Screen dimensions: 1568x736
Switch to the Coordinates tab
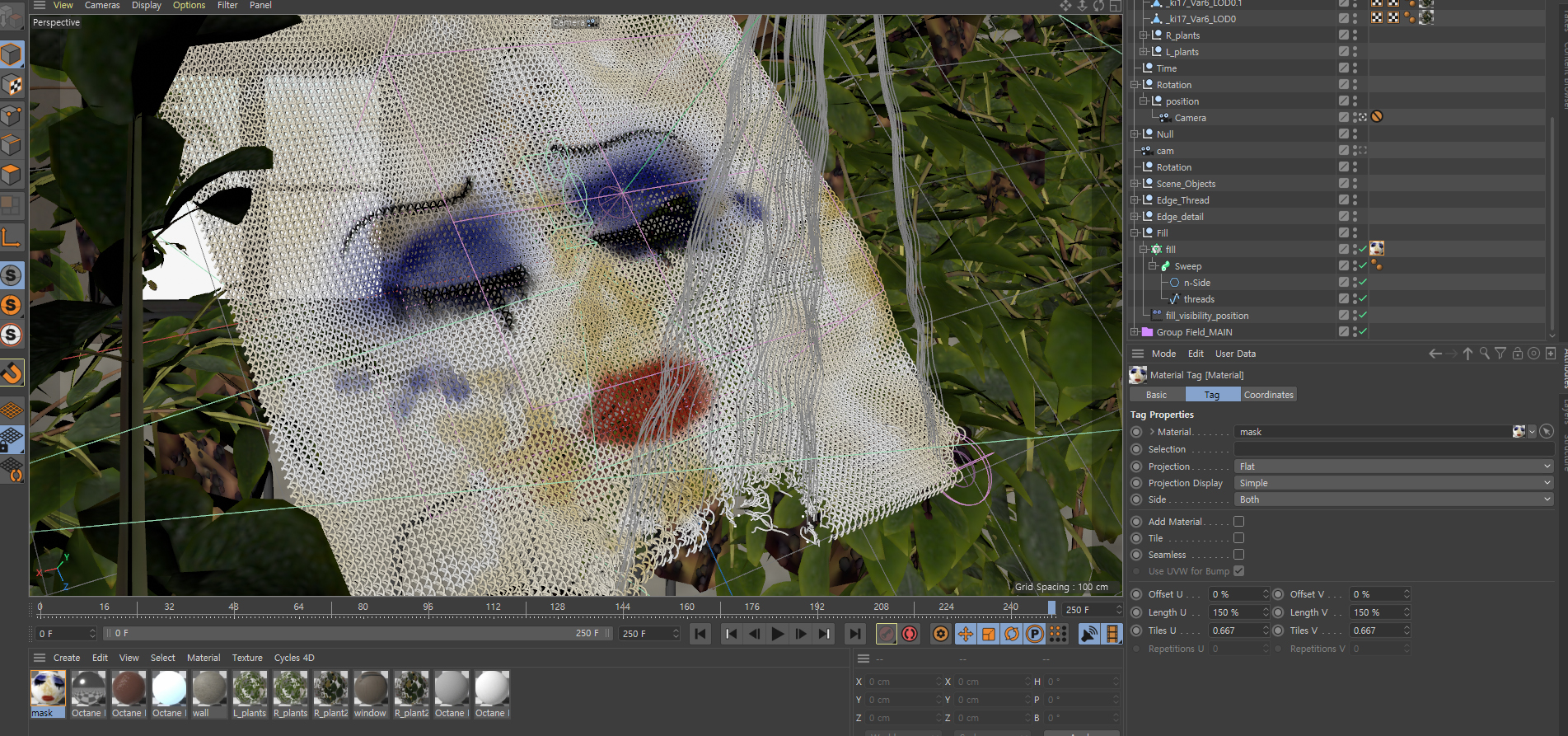click(x=1268, y=395)
